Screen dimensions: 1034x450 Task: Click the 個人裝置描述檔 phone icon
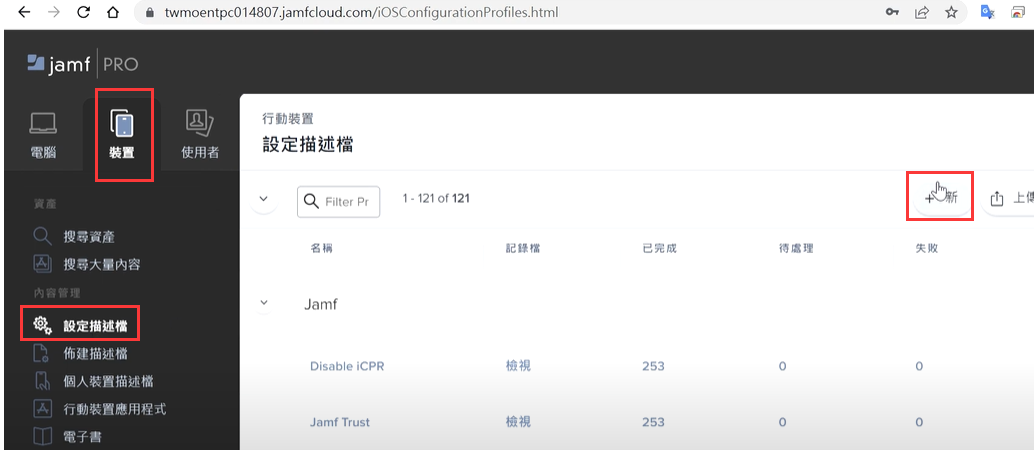(42, 381)
